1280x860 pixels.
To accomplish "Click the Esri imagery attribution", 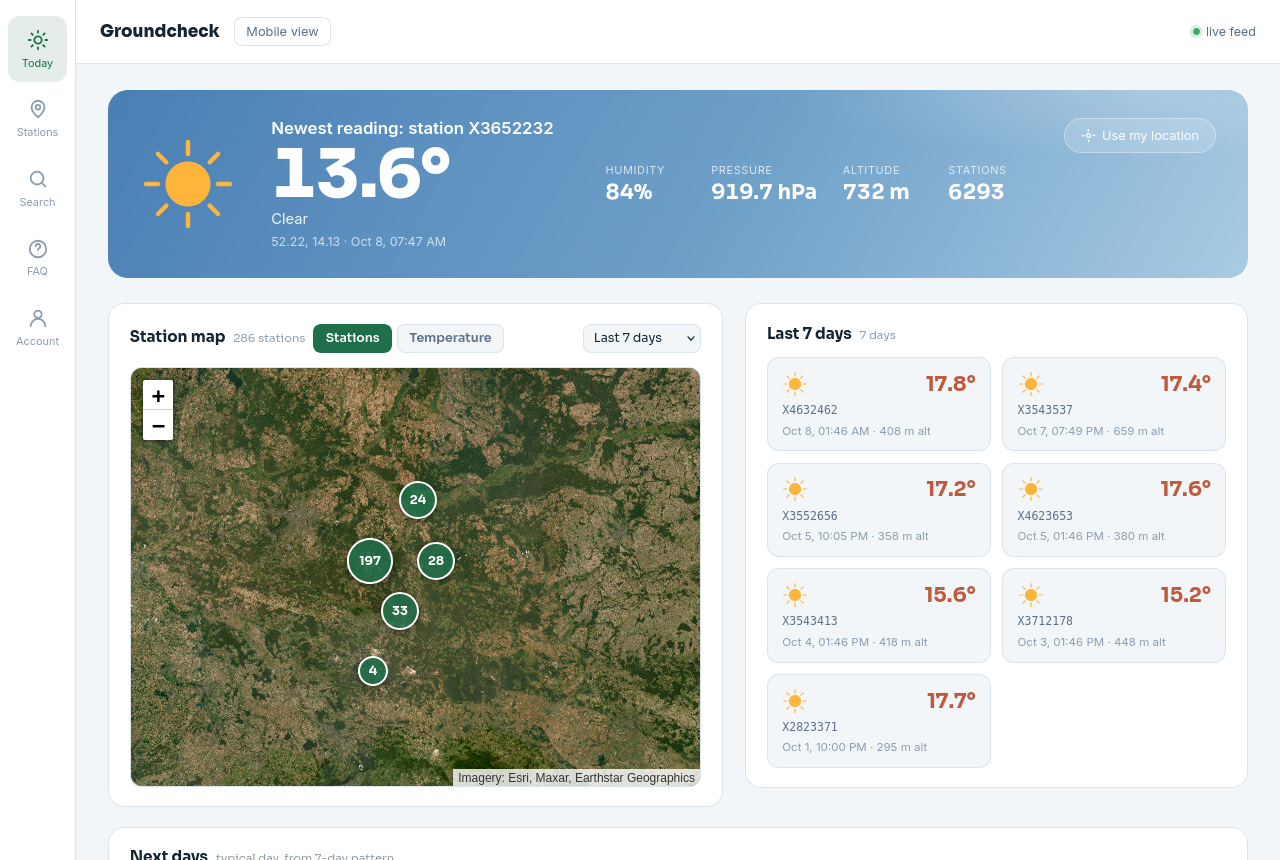I will [577, 778].
